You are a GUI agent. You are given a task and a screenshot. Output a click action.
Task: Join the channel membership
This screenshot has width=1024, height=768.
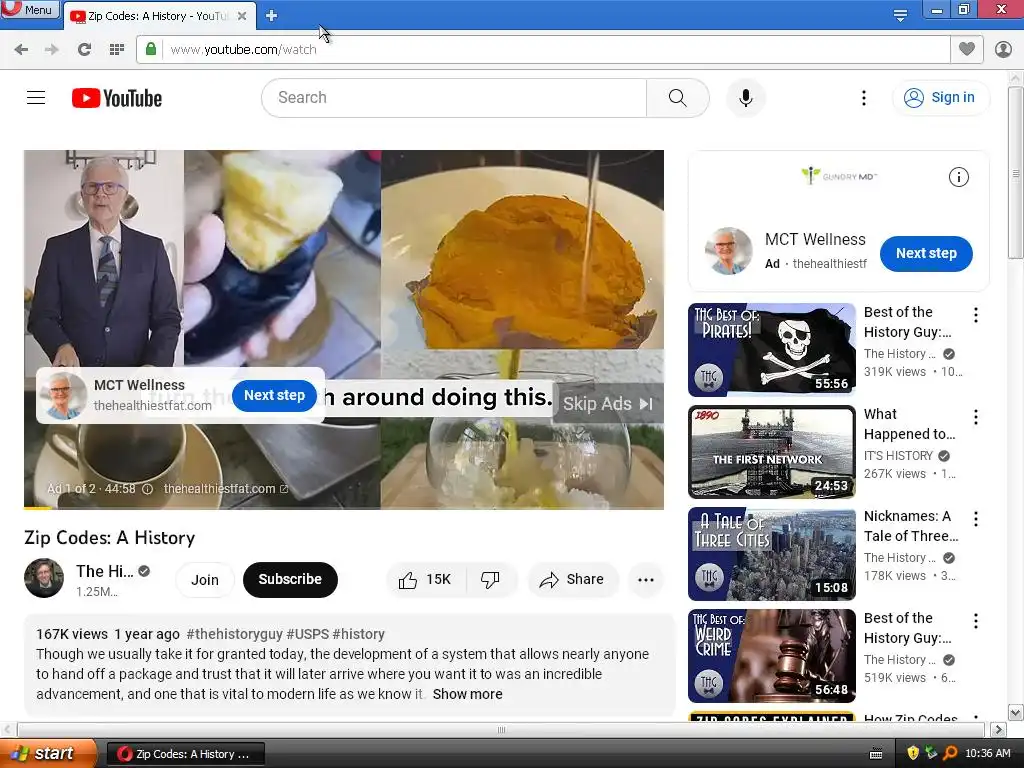click(x=204, y=580)
